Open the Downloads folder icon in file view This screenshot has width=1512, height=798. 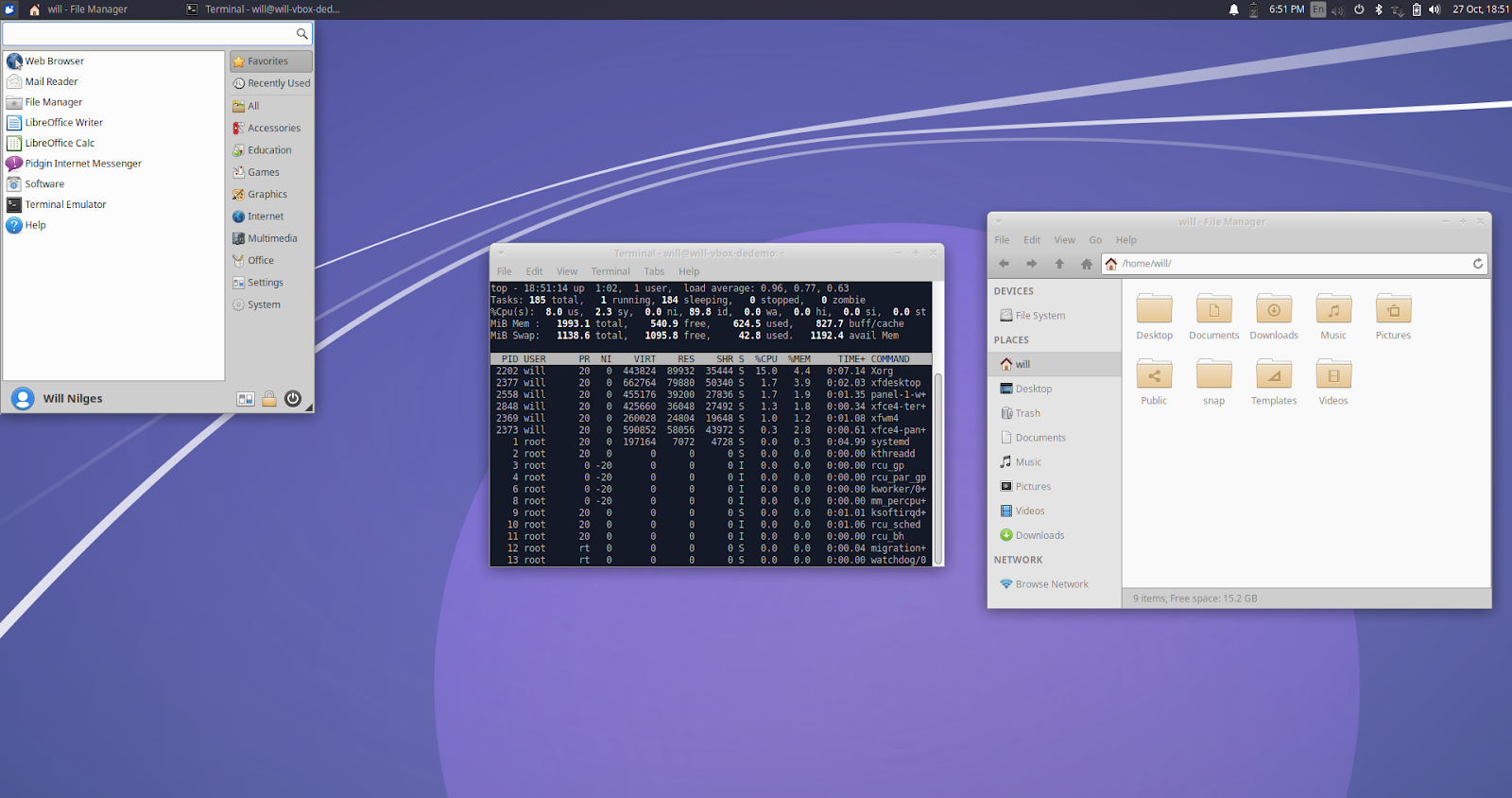pos(1274,309)
